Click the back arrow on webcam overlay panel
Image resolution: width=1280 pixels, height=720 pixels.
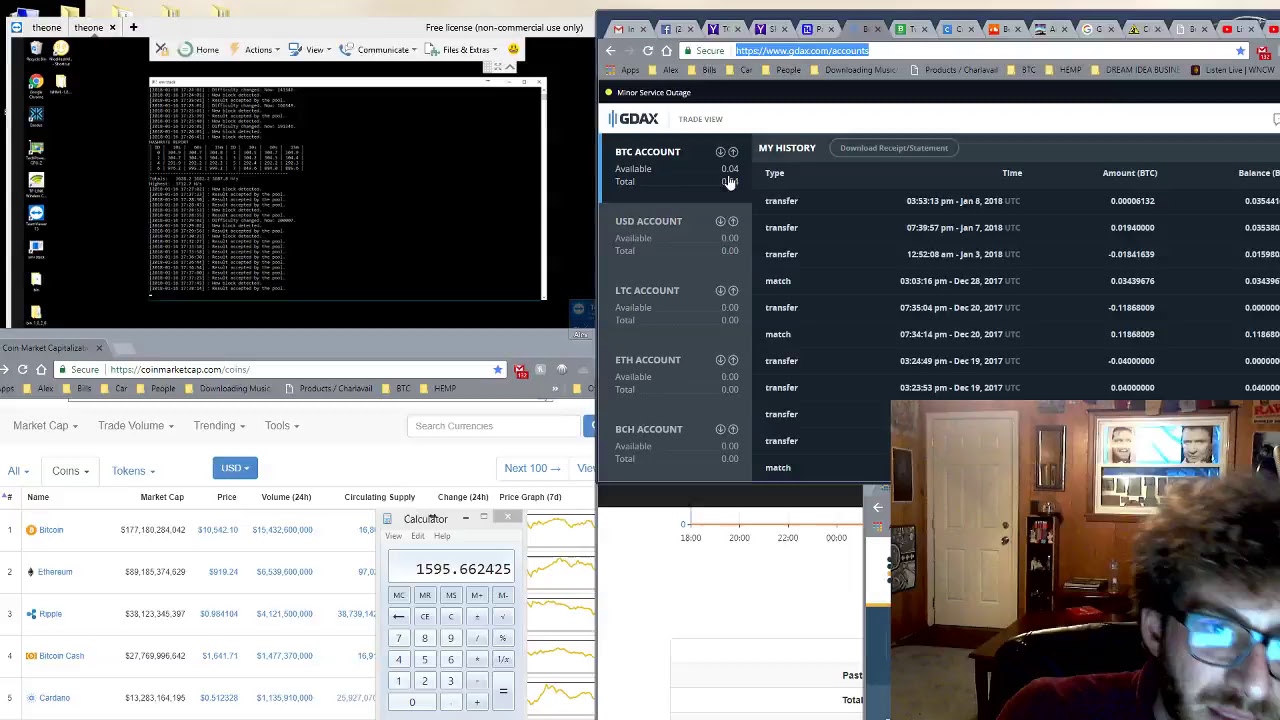877,508
